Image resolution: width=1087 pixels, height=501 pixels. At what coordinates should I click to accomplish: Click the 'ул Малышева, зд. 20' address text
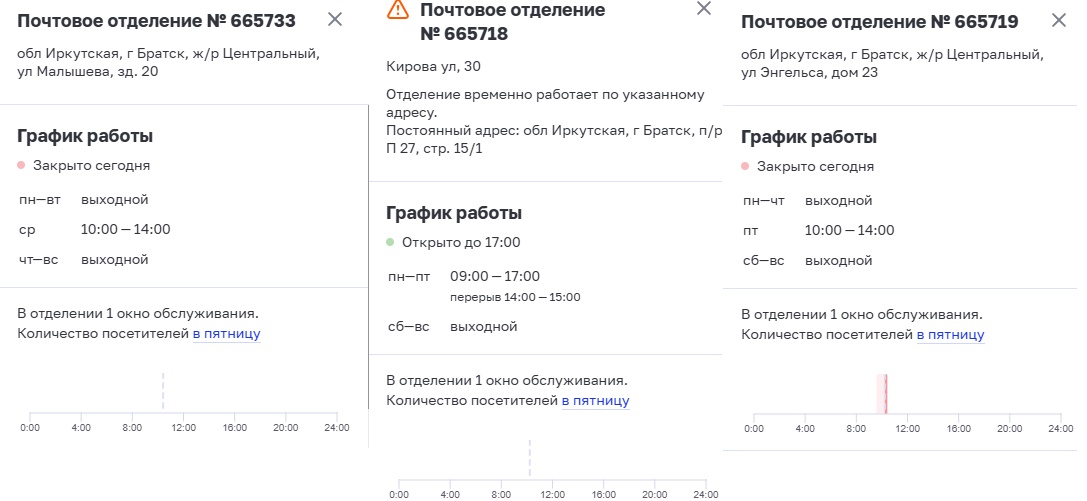(x=87, y=71)
